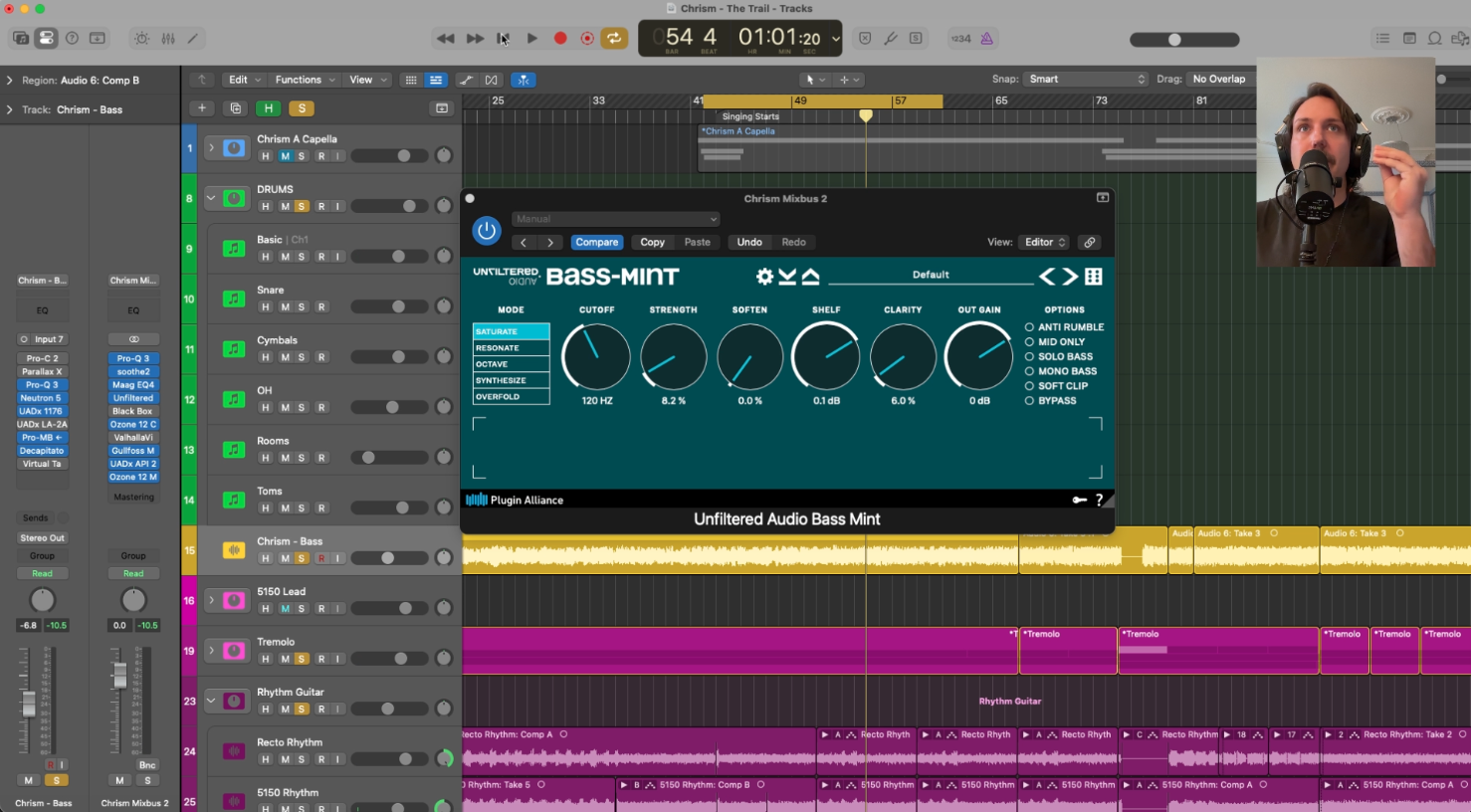Open Quick Help question-mark icon

pyautogui.click(x=72, y=39)
